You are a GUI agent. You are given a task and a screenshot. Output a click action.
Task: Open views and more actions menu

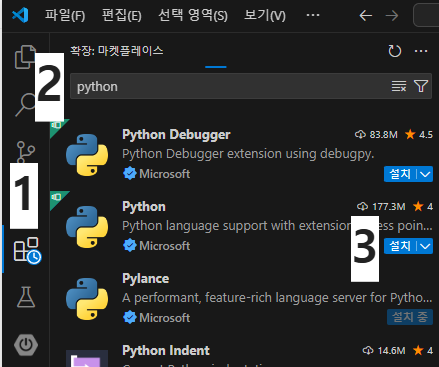pyautogui.click(x=421, y=51)
